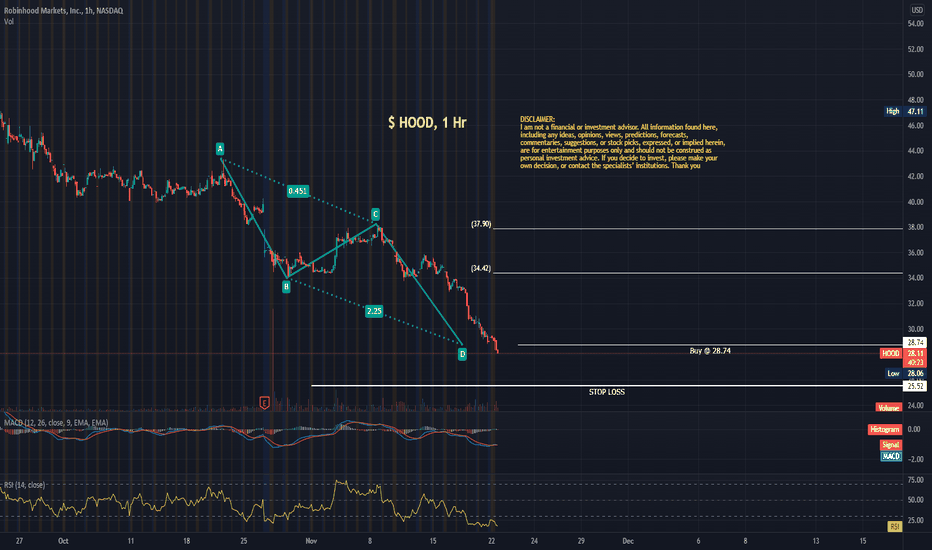Click the 75.00 RSI scale value

point(915,480)
